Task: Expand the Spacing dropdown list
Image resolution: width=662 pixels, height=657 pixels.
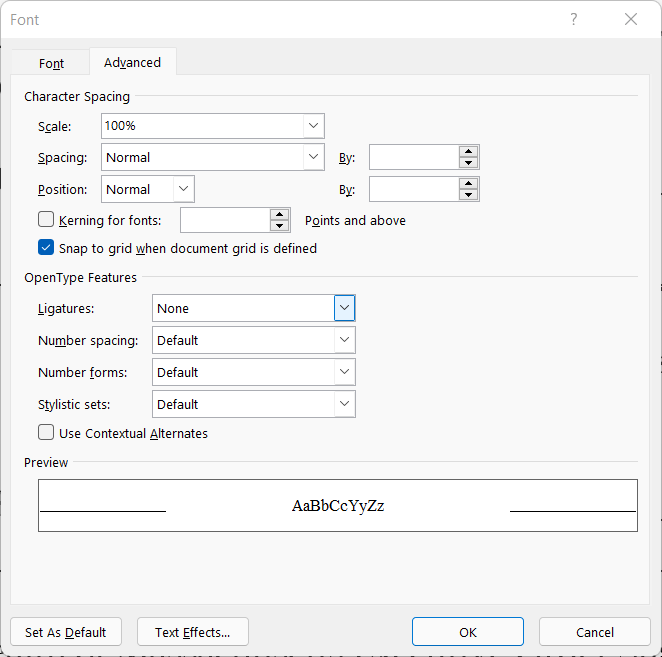Action: pos(313,157)
